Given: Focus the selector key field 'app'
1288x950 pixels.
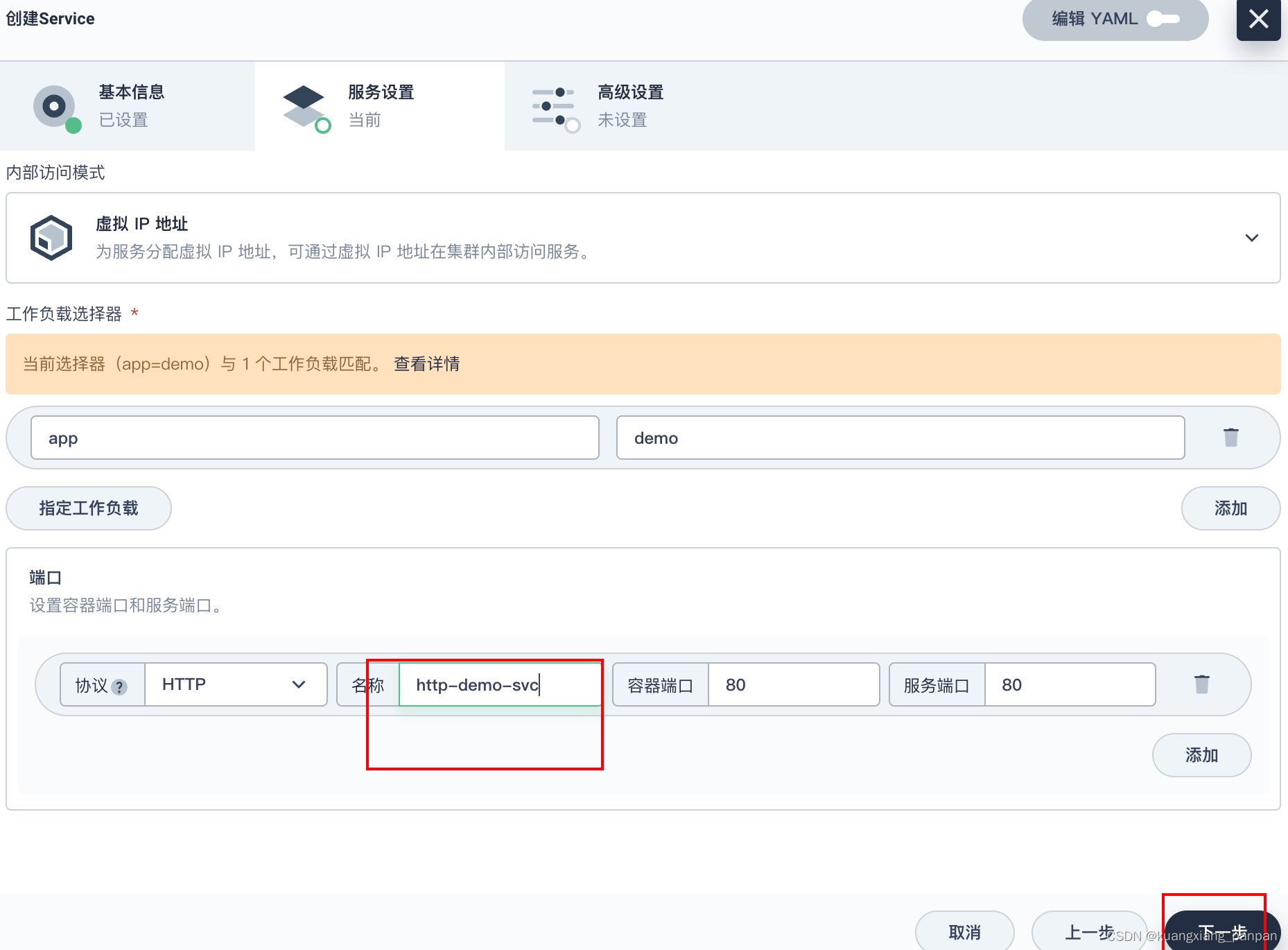Looking at the screenshot, I should point(315,438).
